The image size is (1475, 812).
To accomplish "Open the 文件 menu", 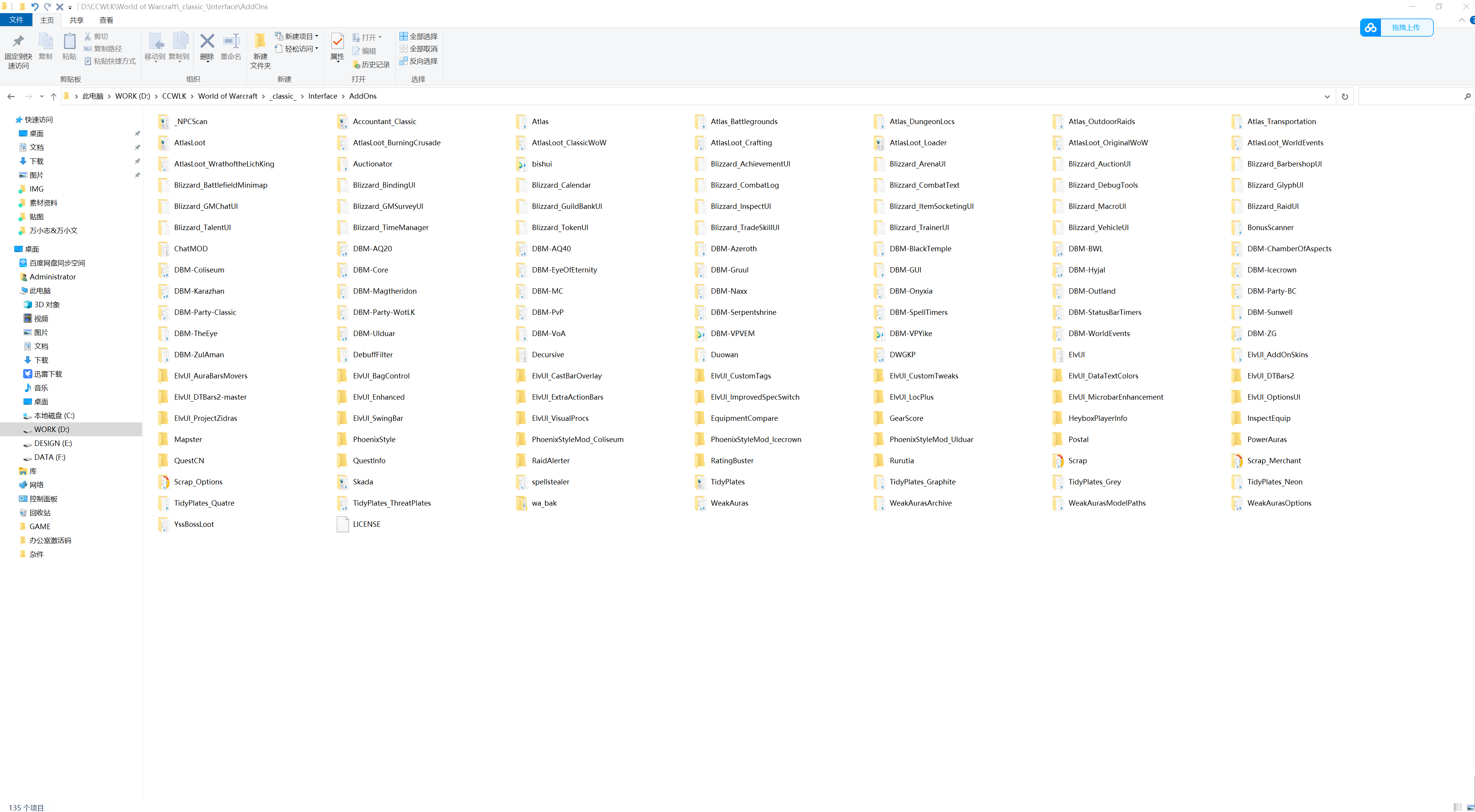I will (17, 19).
